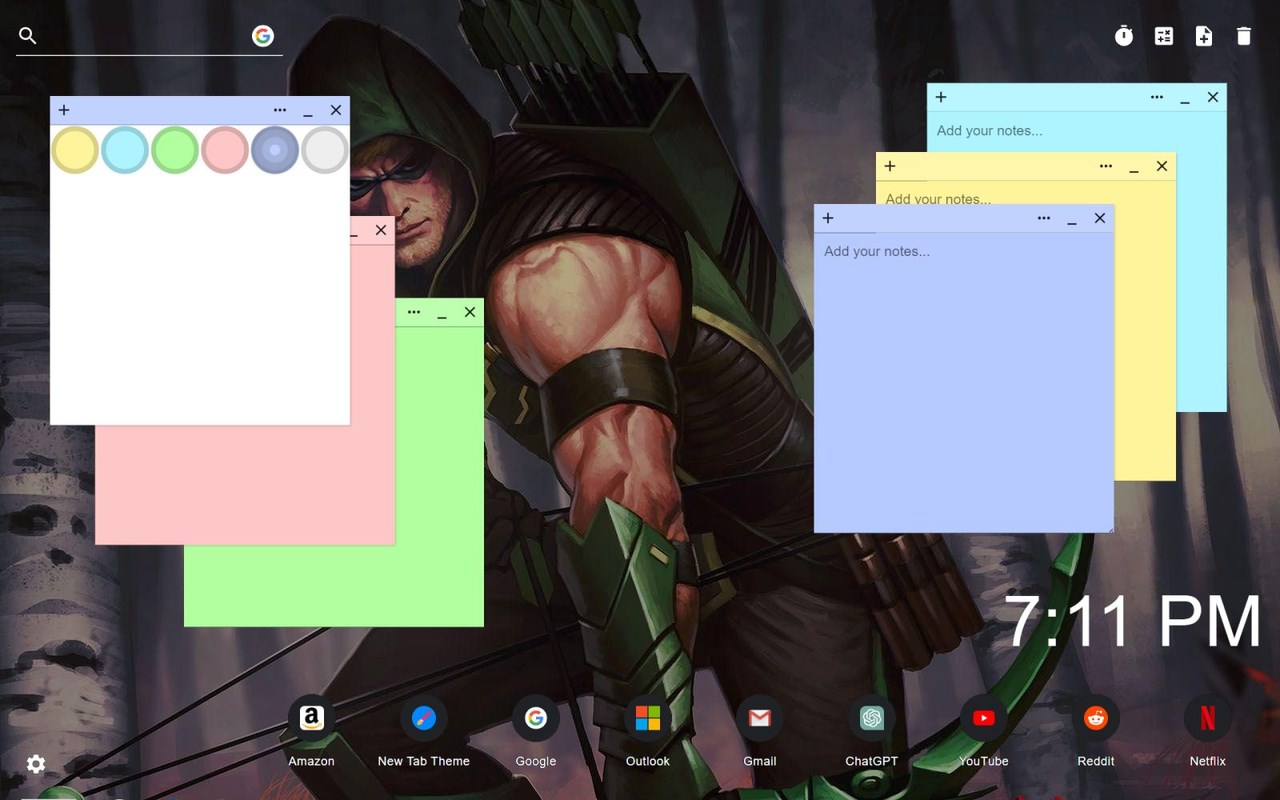Click the plus icon on the cyan note
The width and height of the screenshot is (1280, 800).
(941, 97)
